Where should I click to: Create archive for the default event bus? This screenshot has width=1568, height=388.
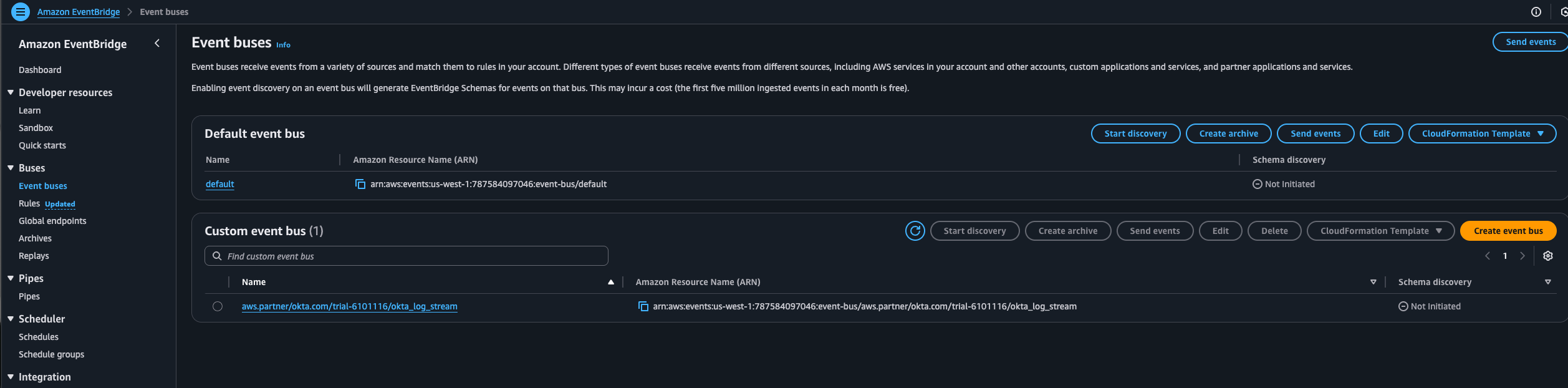click(1228, 133)
